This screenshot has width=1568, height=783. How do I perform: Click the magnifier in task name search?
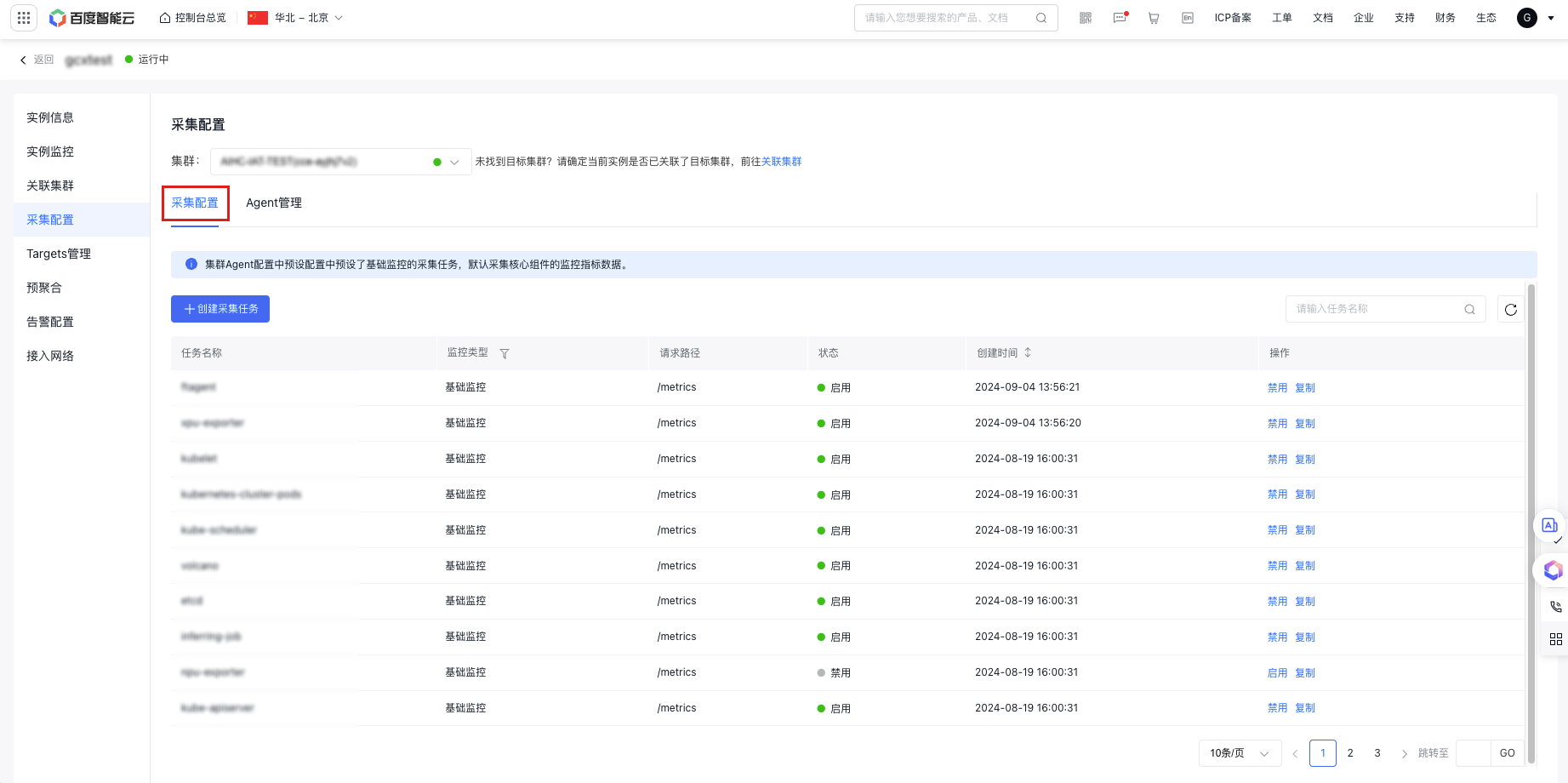click(1469, 310)
